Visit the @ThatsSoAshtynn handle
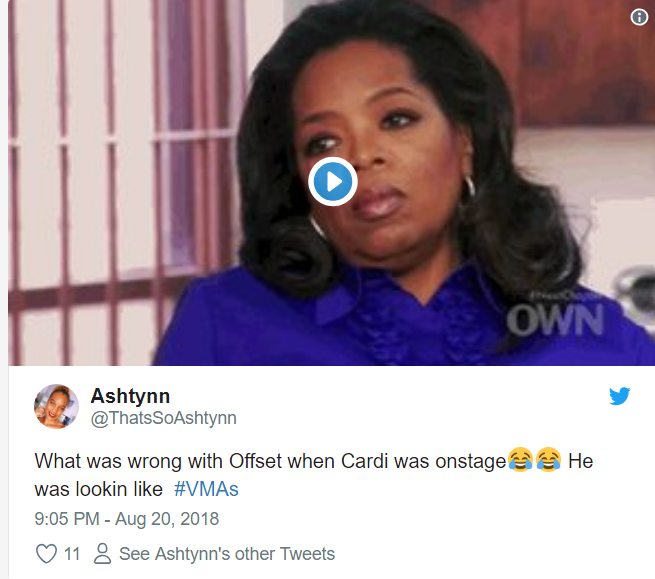This screenshot has height=579, width=655. click(x=164, y=418)
